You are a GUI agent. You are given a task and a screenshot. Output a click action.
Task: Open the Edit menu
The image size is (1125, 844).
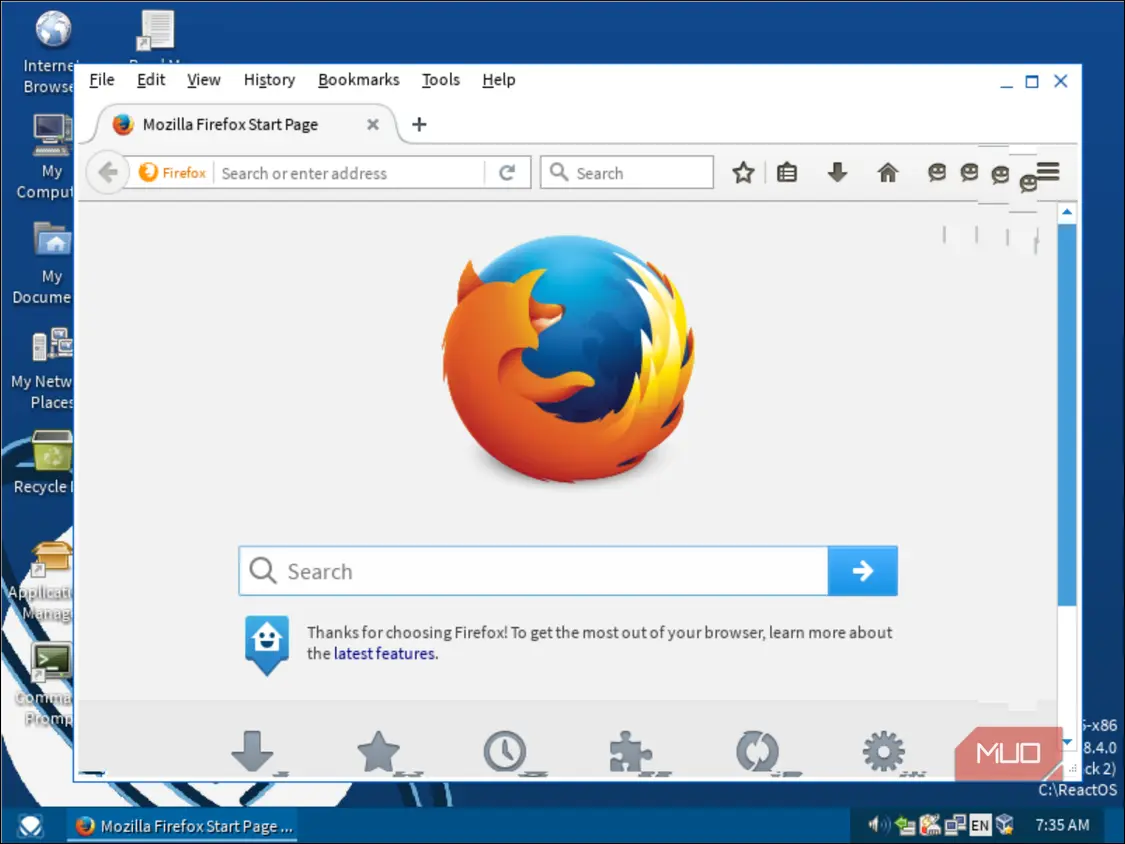click(x=151, y=80)
